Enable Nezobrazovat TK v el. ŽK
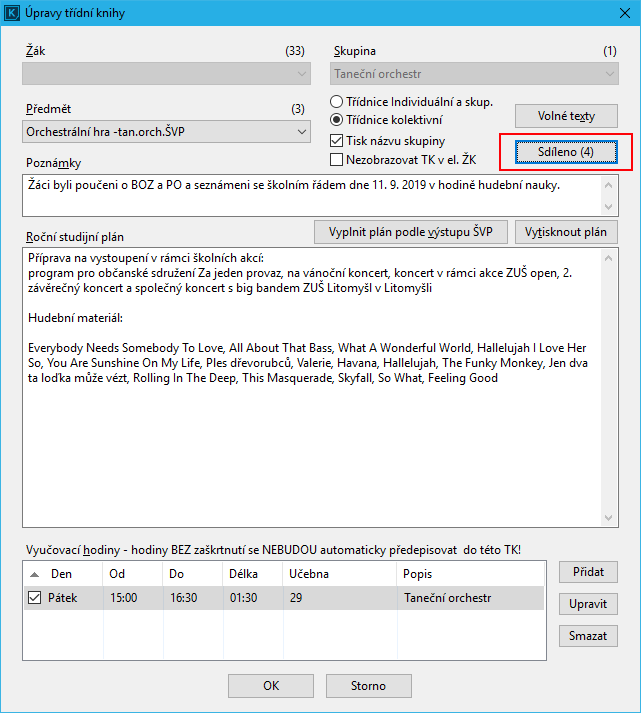This screenshot has height=713, width=641. pyautogui.click(x=337, y=159)
